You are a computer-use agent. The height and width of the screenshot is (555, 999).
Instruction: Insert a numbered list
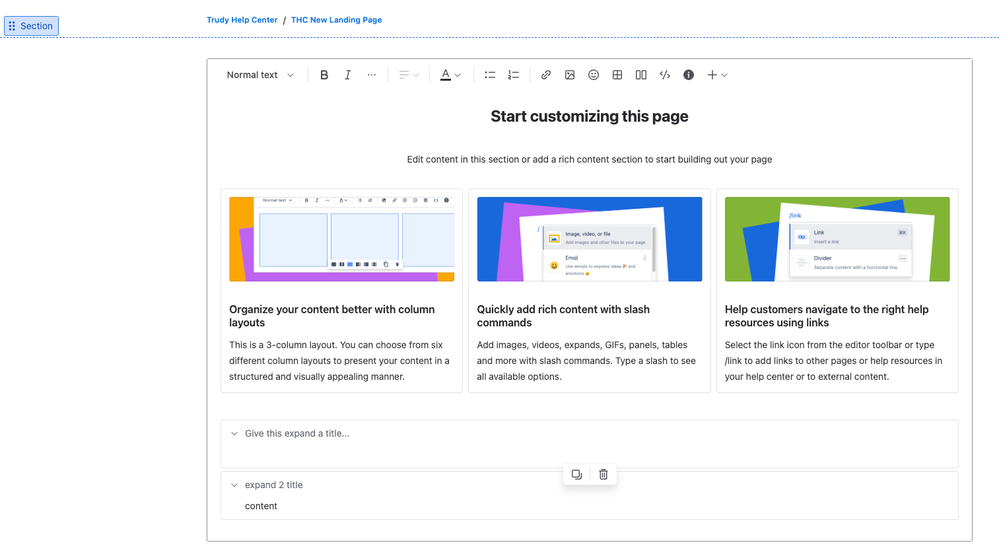[x=513, y=75]
